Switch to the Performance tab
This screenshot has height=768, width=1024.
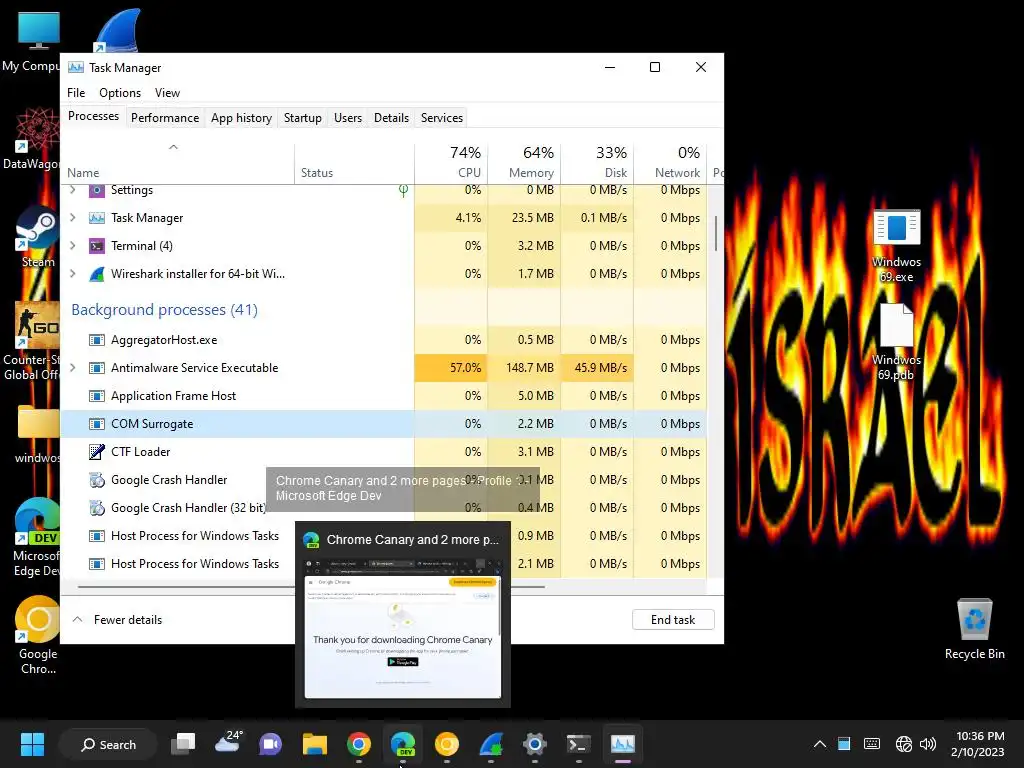click(x=165, y=118)
